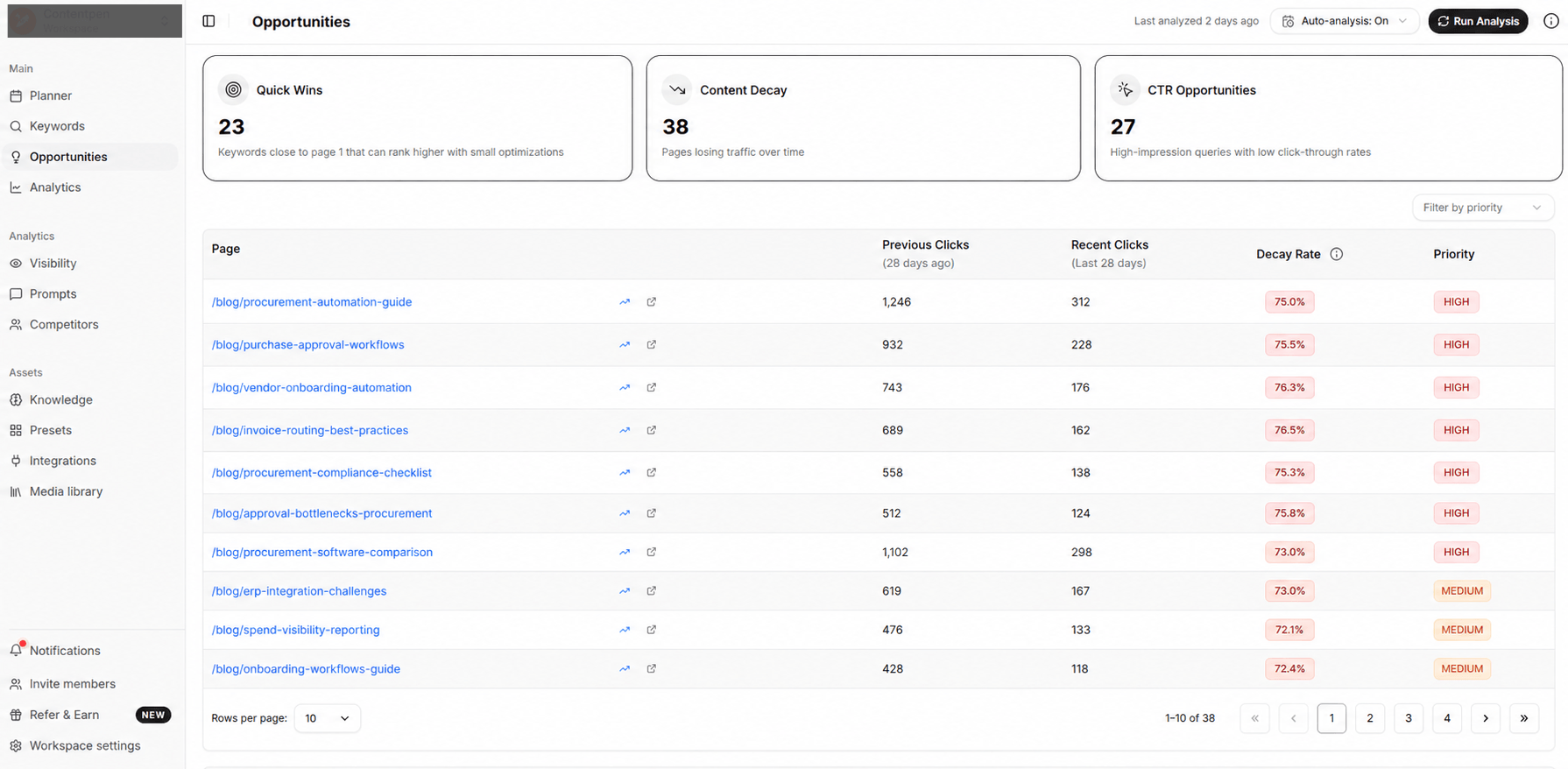This screenshot has height=769, width=1568.
Task: Click trend icon for onboarding-workflows-guide
Action: click(x=625, y=669)
